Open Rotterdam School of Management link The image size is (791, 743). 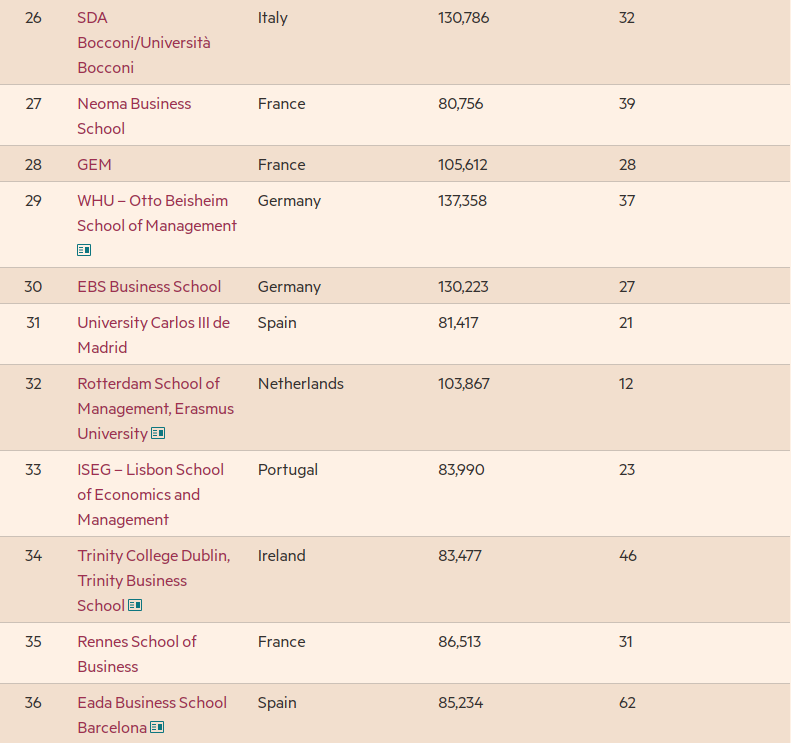[155, 408]
